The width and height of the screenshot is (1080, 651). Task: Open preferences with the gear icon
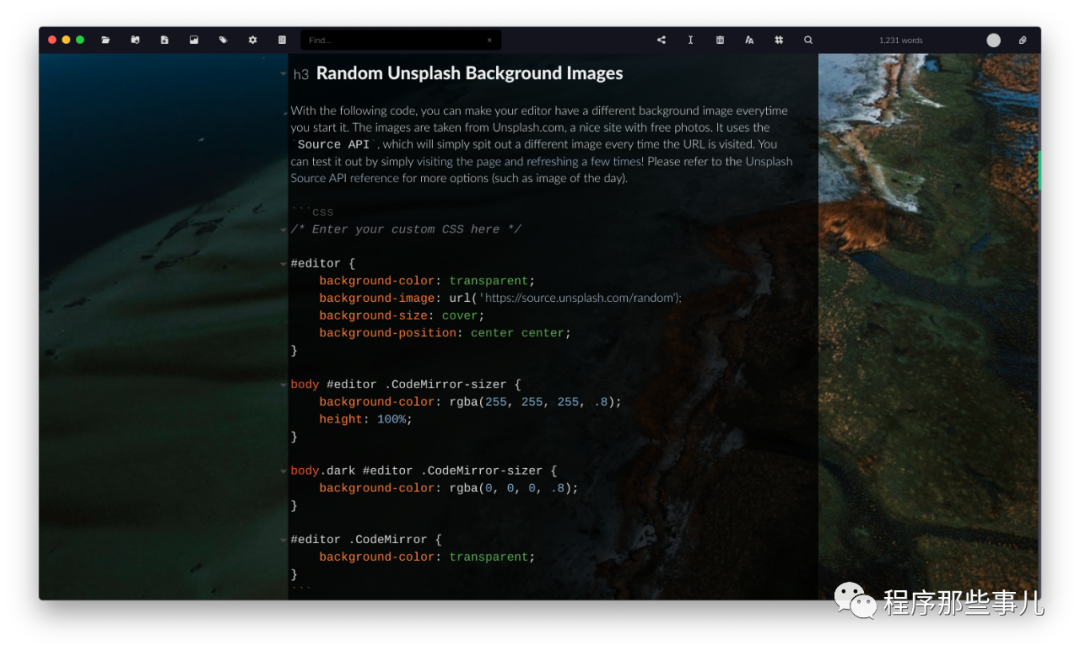[x=253, y=40]
